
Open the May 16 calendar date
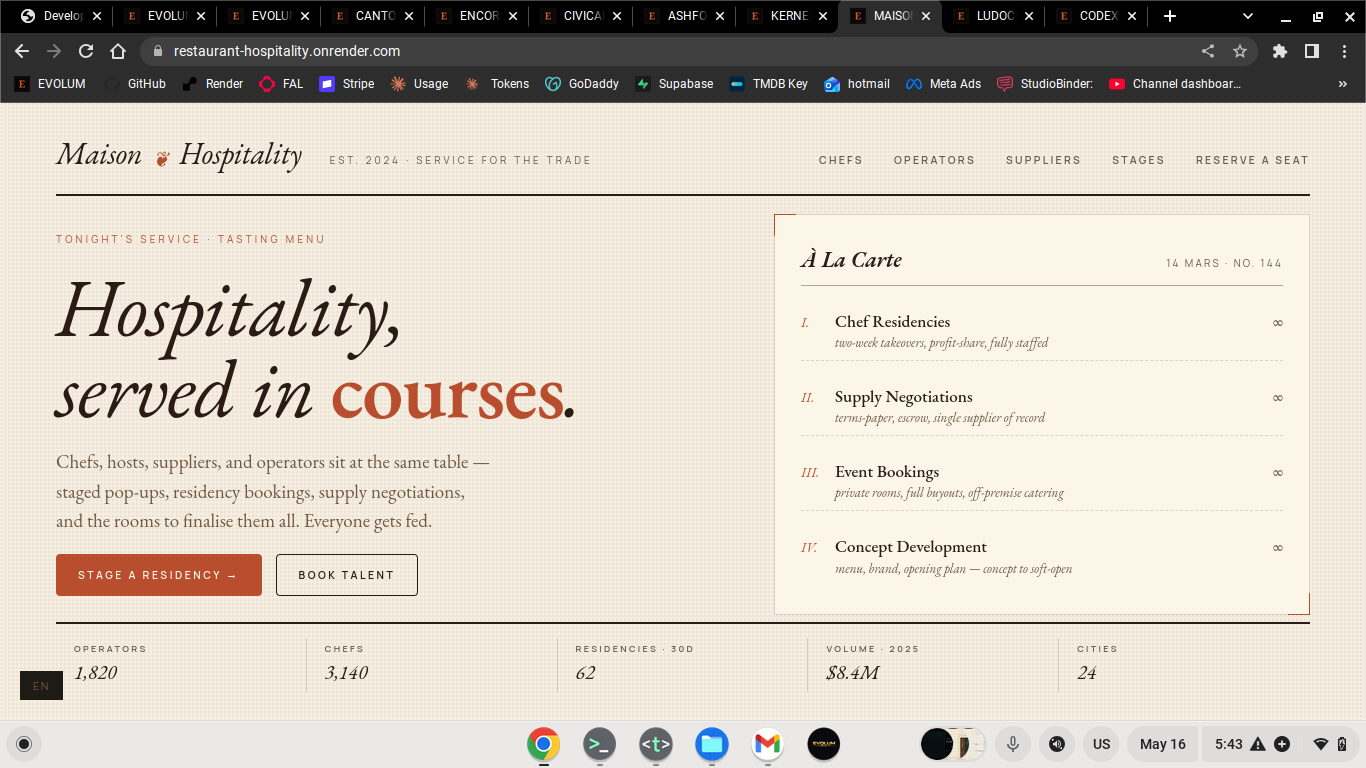tap(1163, 744)
